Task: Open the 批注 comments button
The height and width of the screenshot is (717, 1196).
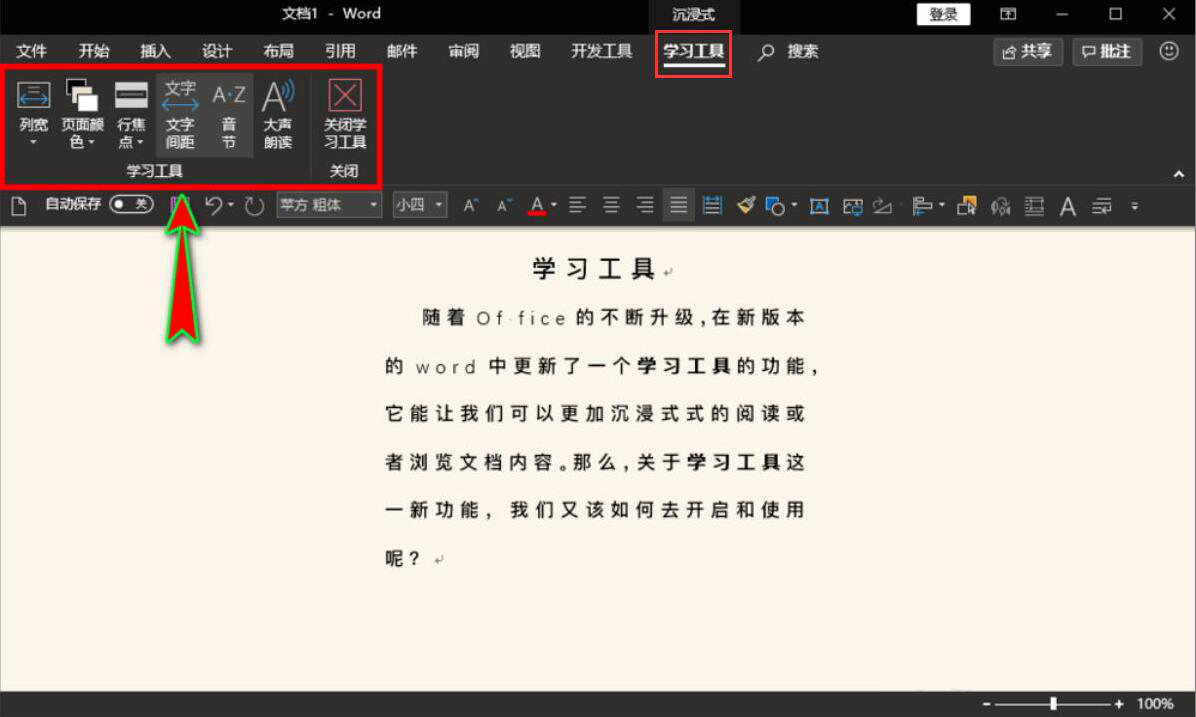Action: coord(1107,52)
